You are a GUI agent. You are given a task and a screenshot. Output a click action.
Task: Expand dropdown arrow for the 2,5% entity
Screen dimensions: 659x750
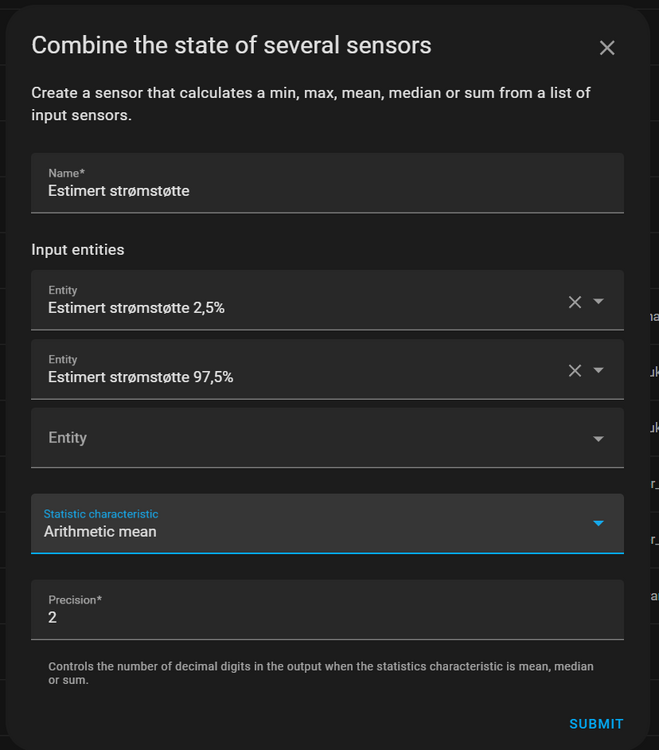[599, 301]
